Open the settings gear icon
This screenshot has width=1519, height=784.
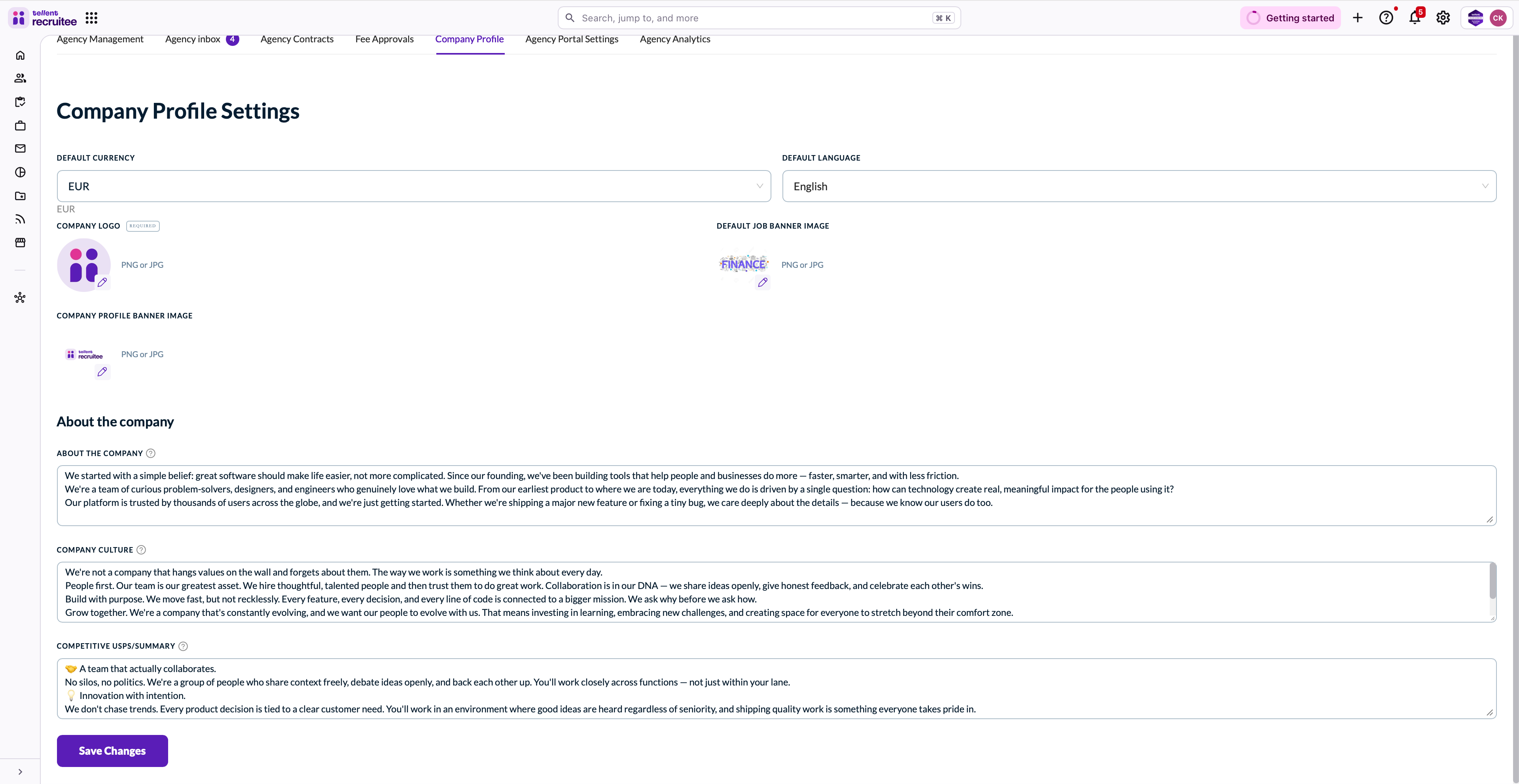1443,18
